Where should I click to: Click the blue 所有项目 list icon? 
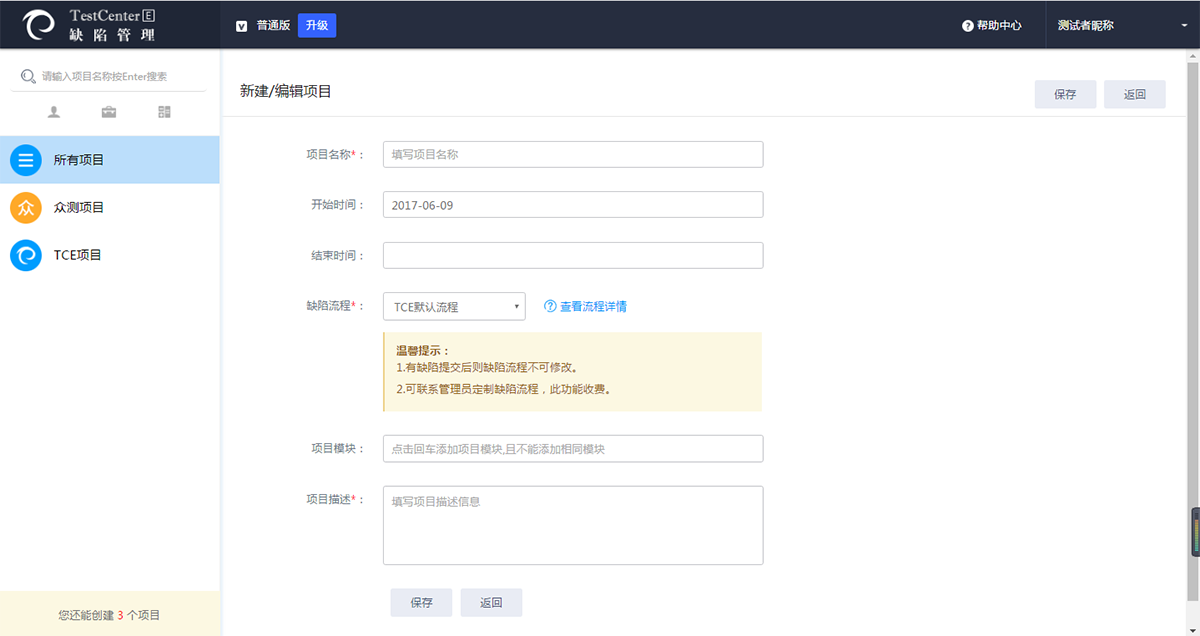click(26, 160)
